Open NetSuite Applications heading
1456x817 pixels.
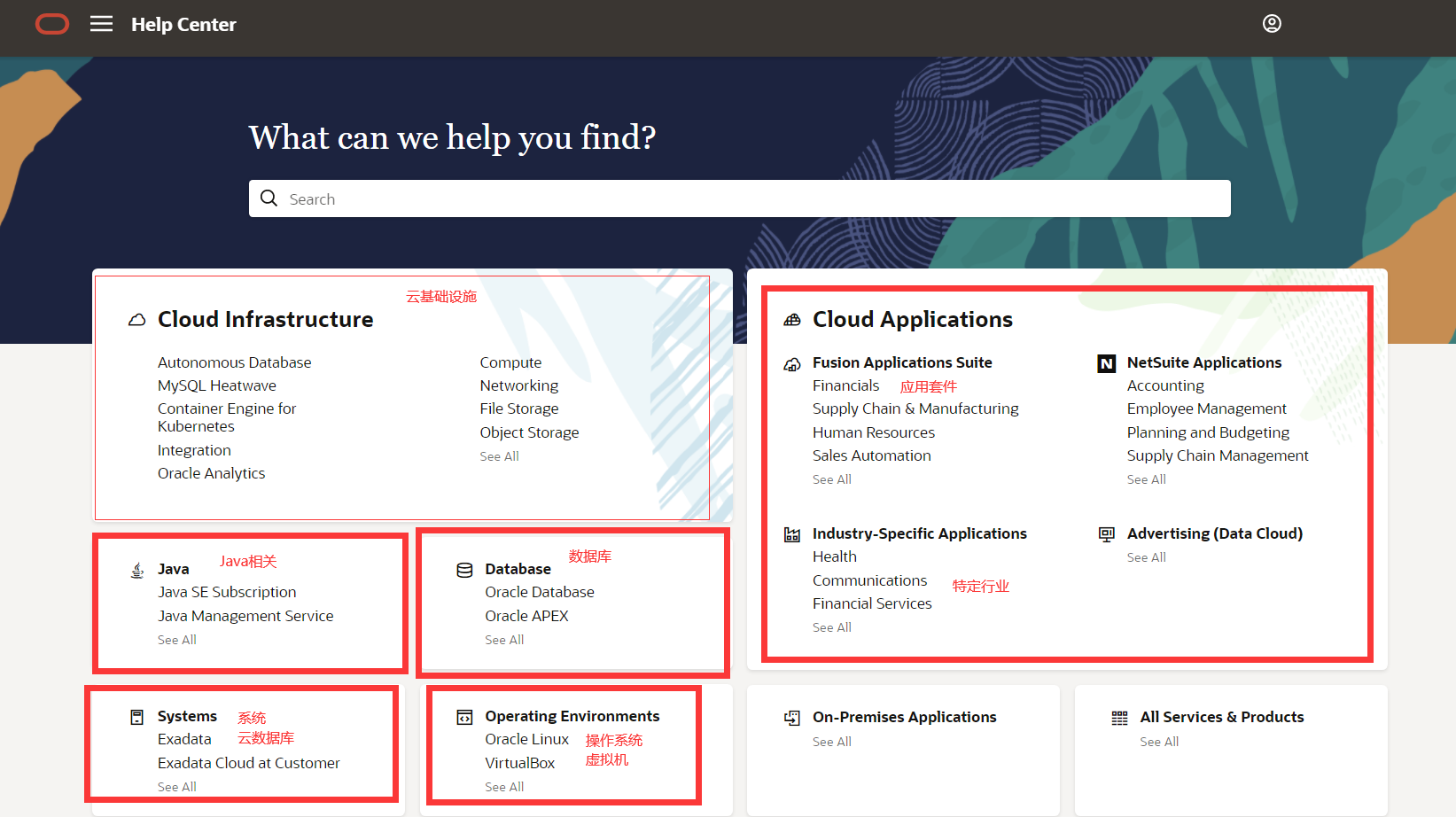[x=1204, y=362]
